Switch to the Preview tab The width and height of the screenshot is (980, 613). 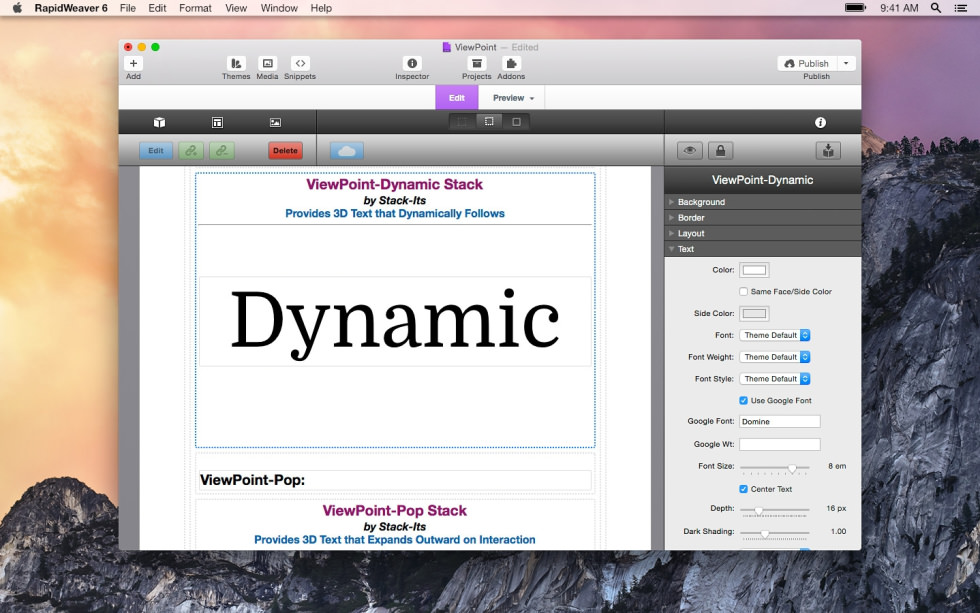pos(512,98)
